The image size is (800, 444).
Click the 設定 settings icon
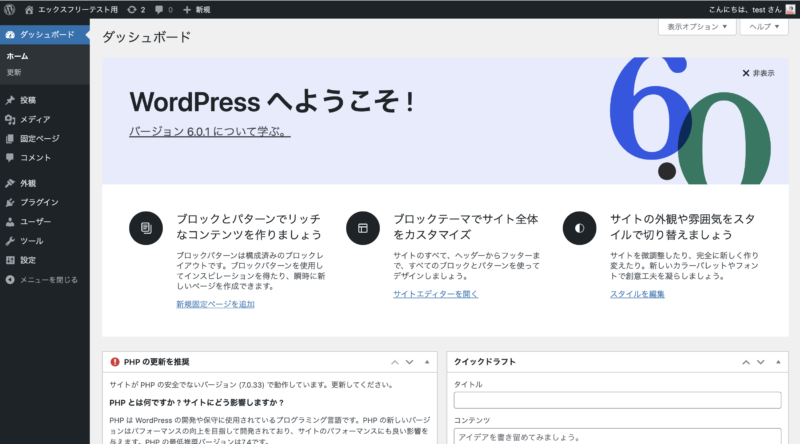click(x=10, y=260)
